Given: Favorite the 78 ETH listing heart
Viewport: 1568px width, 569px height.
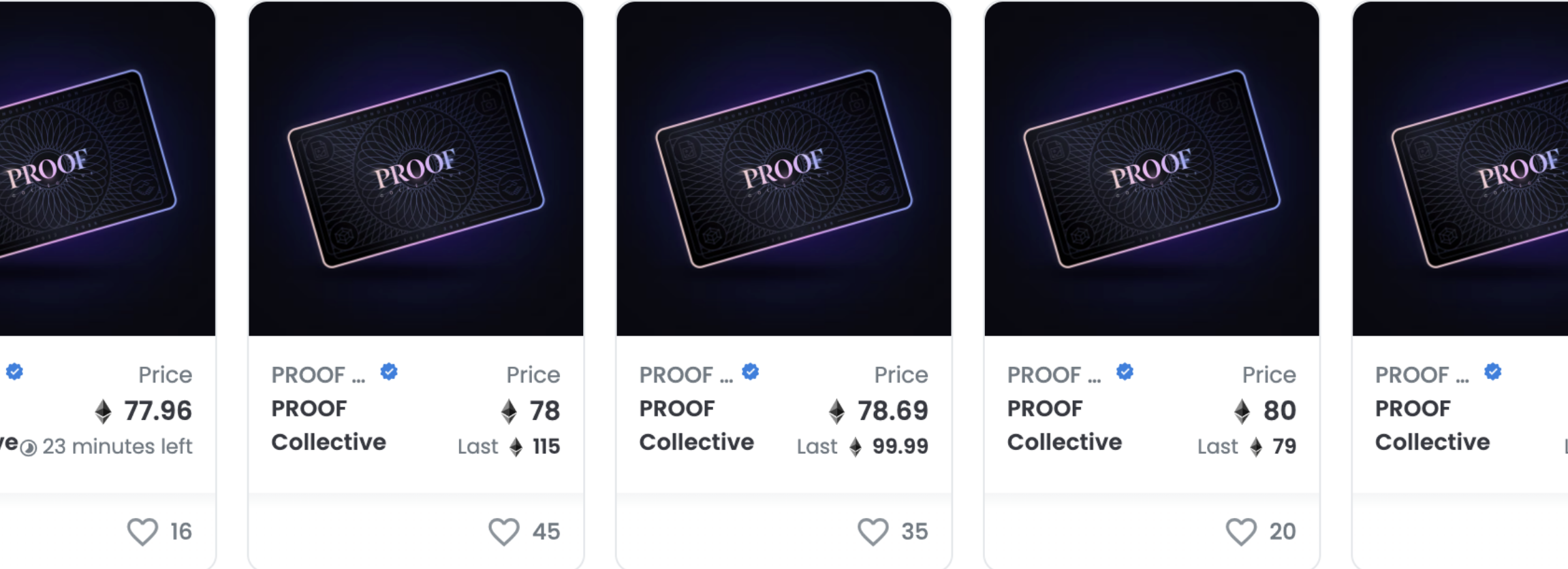Looking at the screenshot, I should click(x=504, y=532).
